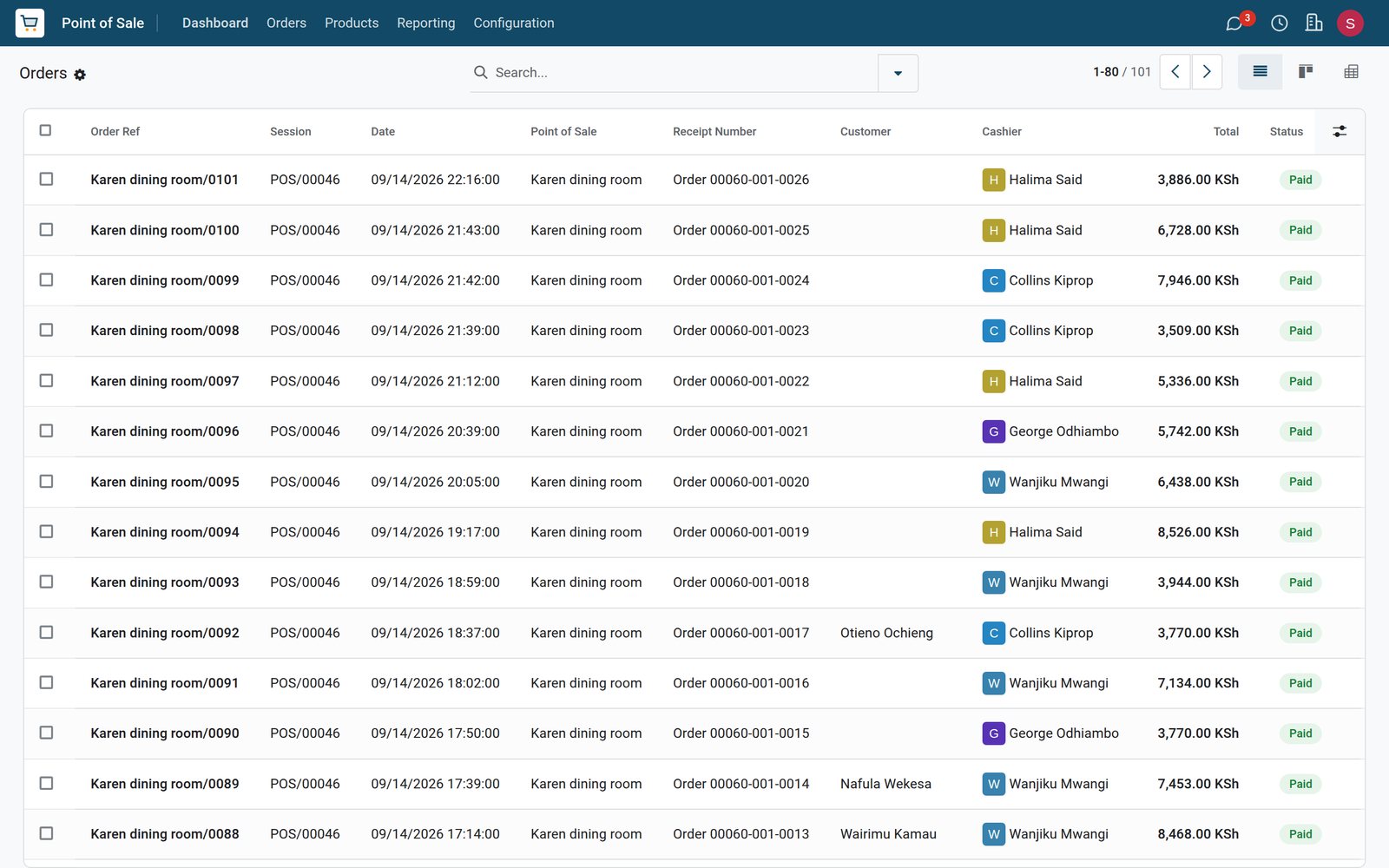Open the Point of Sale cart app icon
Screen dimensions: 1389x868
tap(30, 23)
